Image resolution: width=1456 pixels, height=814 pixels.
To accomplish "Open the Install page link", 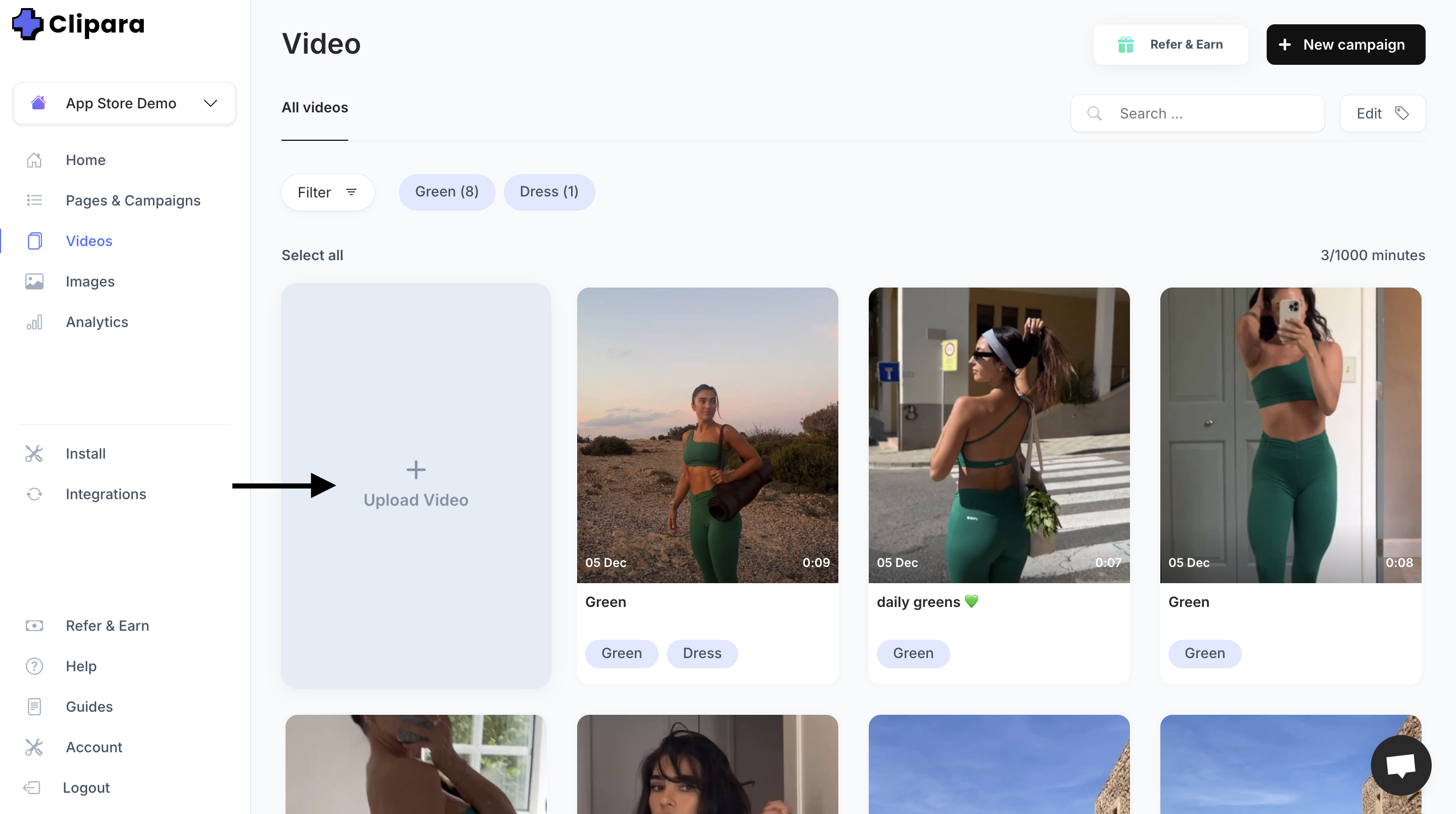I will [86, 454].
